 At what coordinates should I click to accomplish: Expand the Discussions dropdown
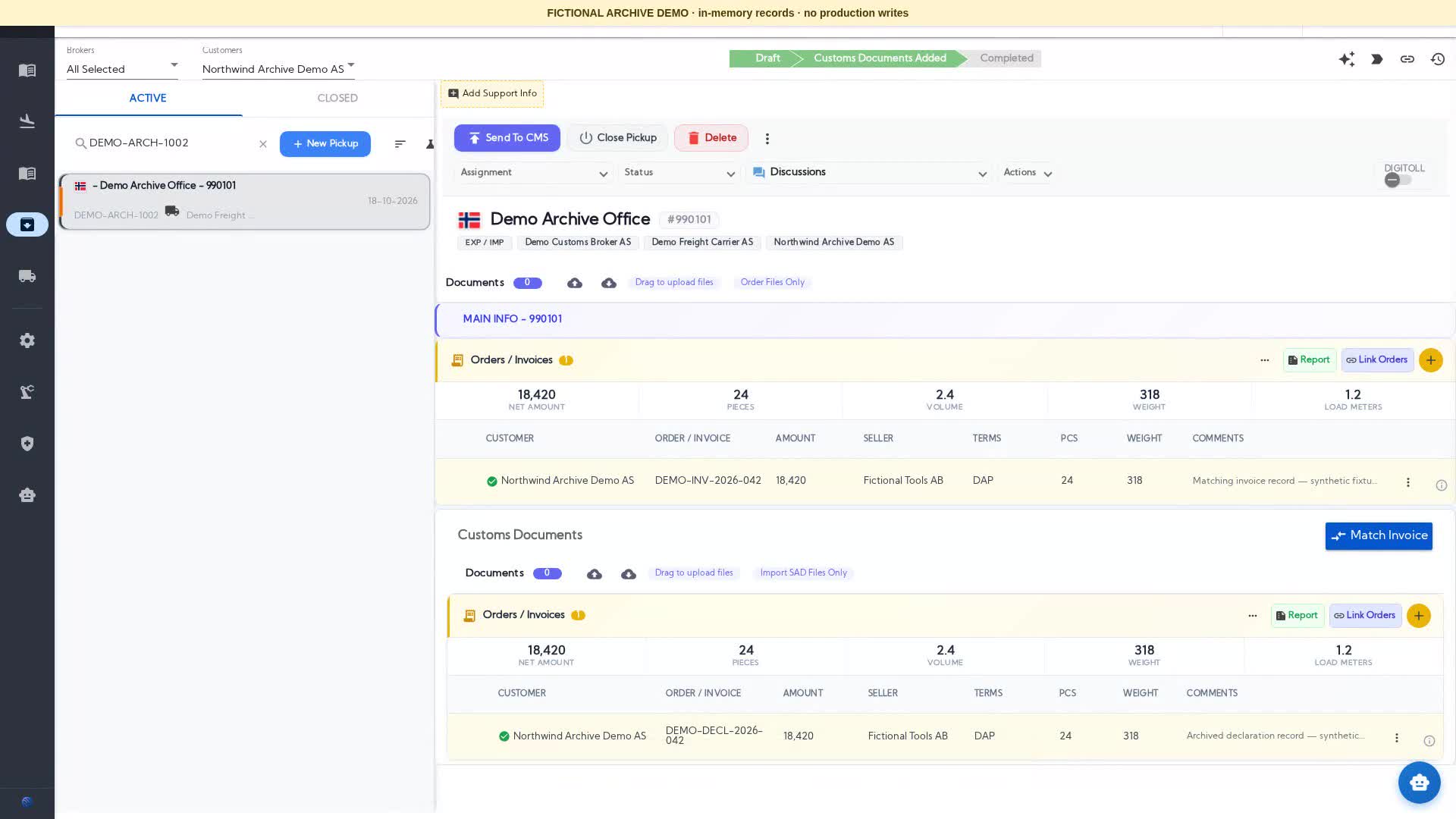point(870,173)
